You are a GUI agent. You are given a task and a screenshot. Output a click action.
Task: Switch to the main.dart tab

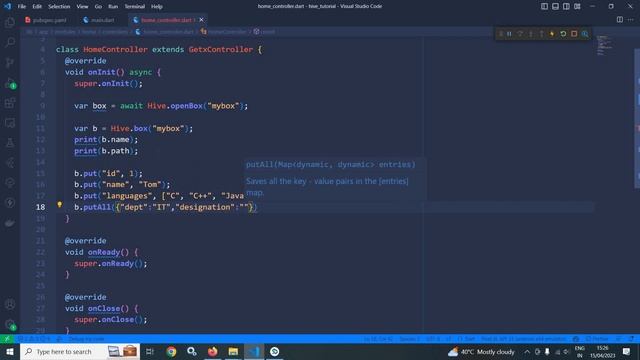click(x=99, y=20)
